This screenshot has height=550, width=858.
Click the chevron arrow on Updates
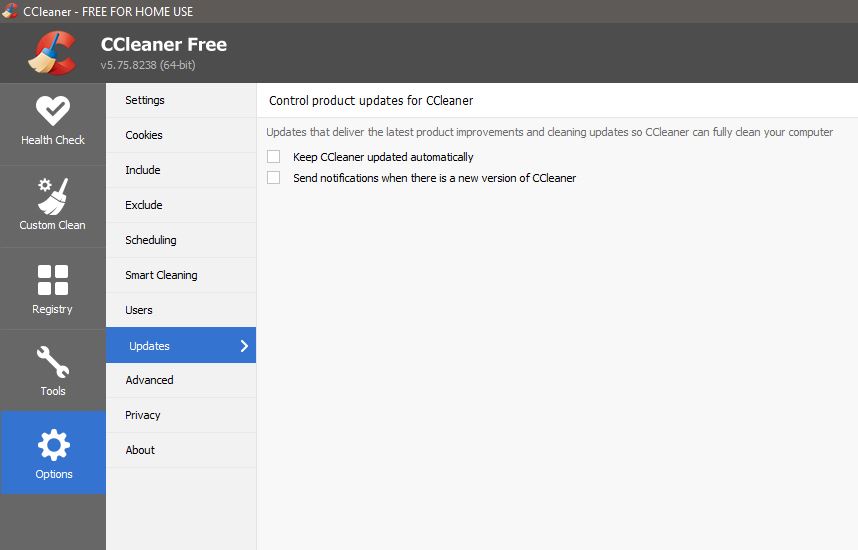tap(244, 345)
